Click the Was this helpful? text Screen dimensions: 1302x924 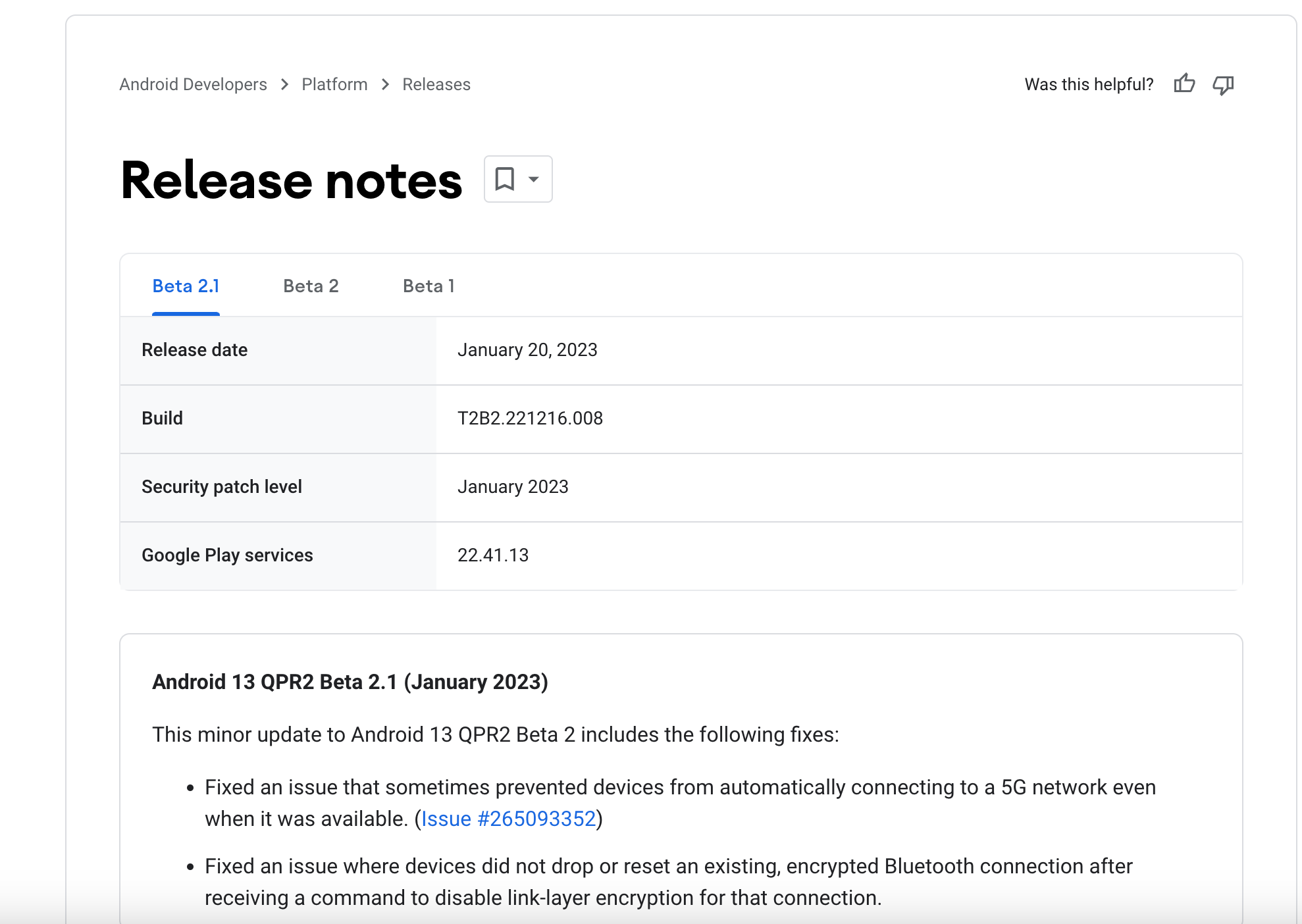pyautogui.click(x=1089, y=85)
